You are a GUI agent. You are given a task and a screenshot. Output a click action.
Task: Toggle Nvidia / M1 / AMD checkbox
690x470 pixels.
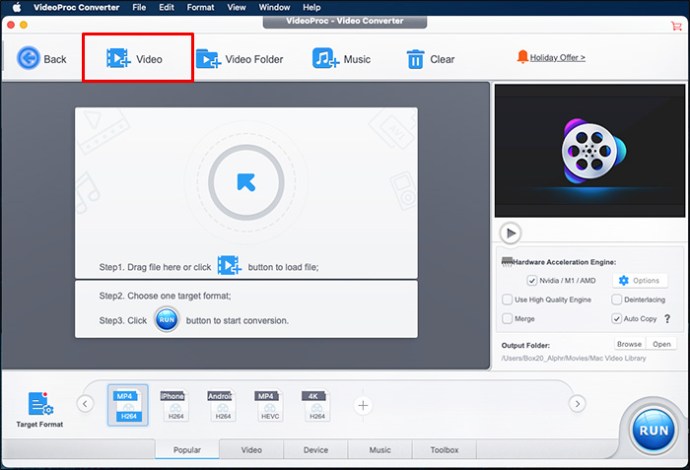tap(532, 281)
